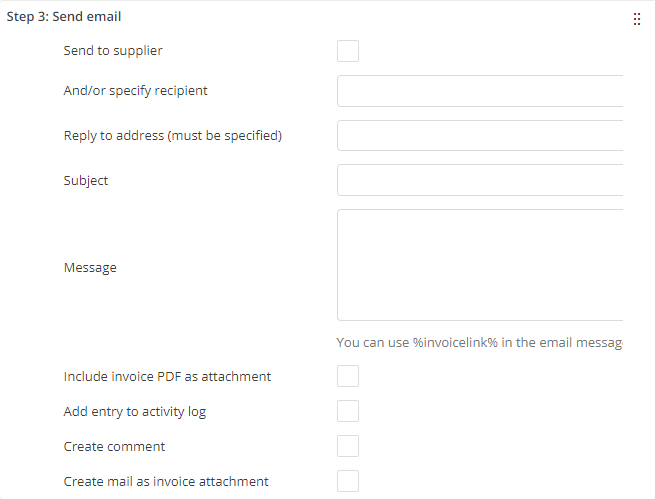Select the Subject text field
Image resolution: width=655 pixels, height=499 pixels.
tap(480, 181)
